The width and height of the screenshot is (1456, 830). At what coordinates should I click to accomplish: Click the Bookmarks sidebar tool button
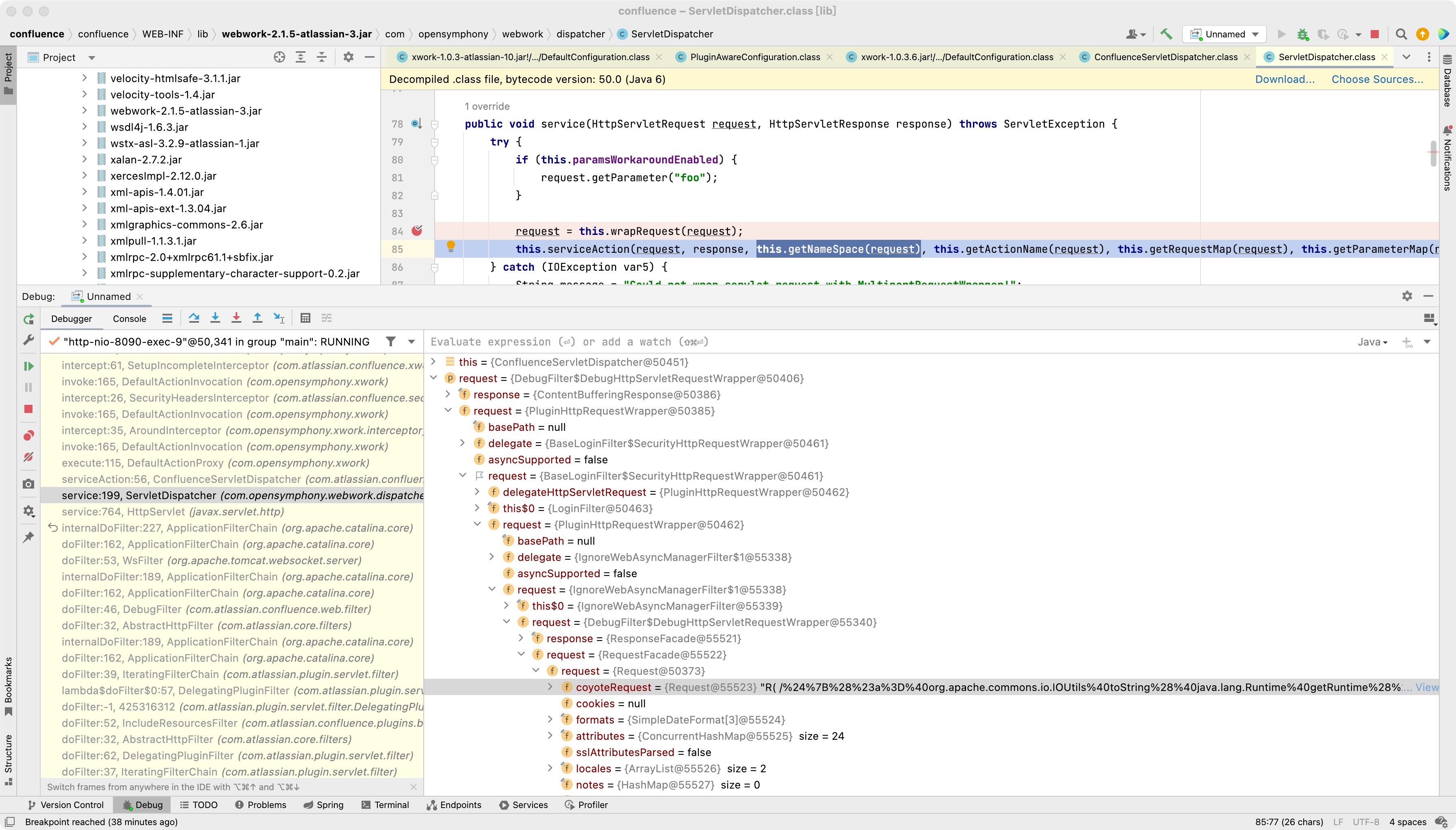pyautogui.click(x=8, y=687)
